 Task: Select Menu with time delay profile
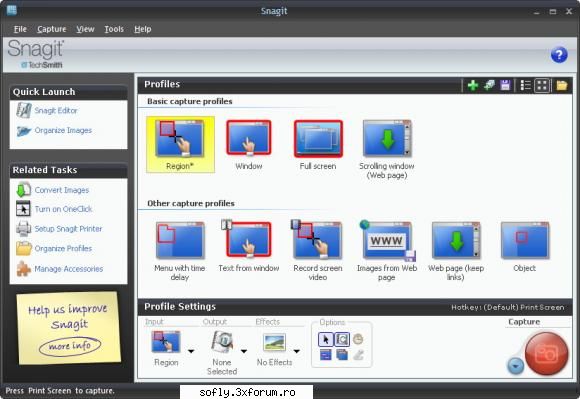pyautogui.click(x=180, y=251)
